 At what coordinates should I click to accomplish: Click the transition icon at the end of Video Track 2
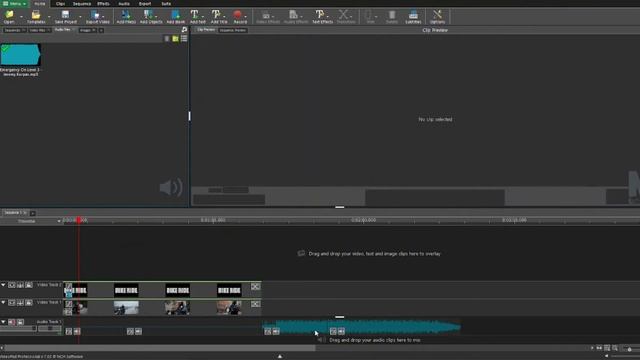click(x=256, y=287)
